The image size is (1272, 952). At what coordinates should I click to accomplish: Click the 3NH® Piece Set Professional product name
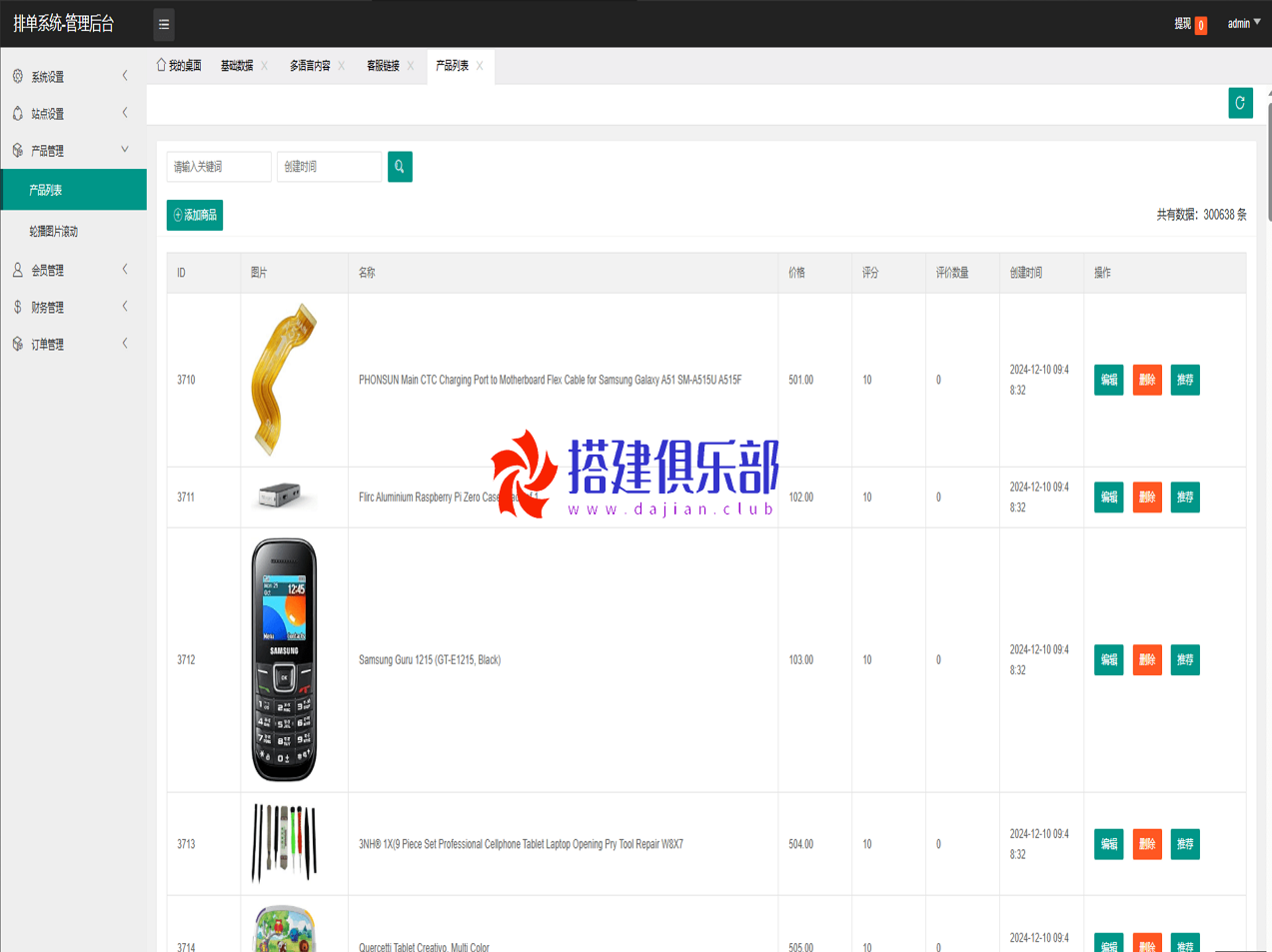pos(522,844)
